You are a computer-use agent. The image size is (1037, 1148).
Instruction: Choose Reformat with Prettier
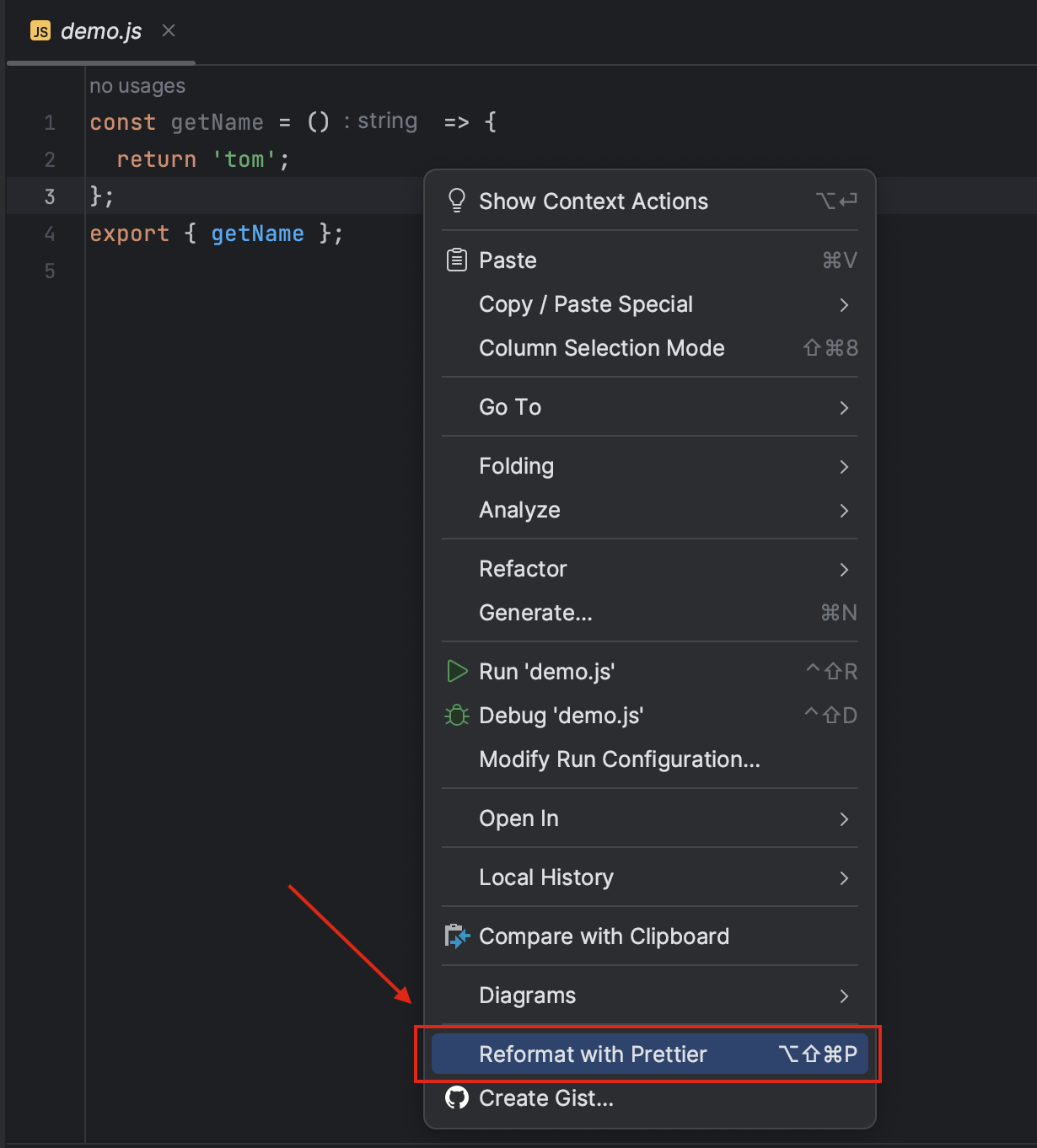point(650,1054)
